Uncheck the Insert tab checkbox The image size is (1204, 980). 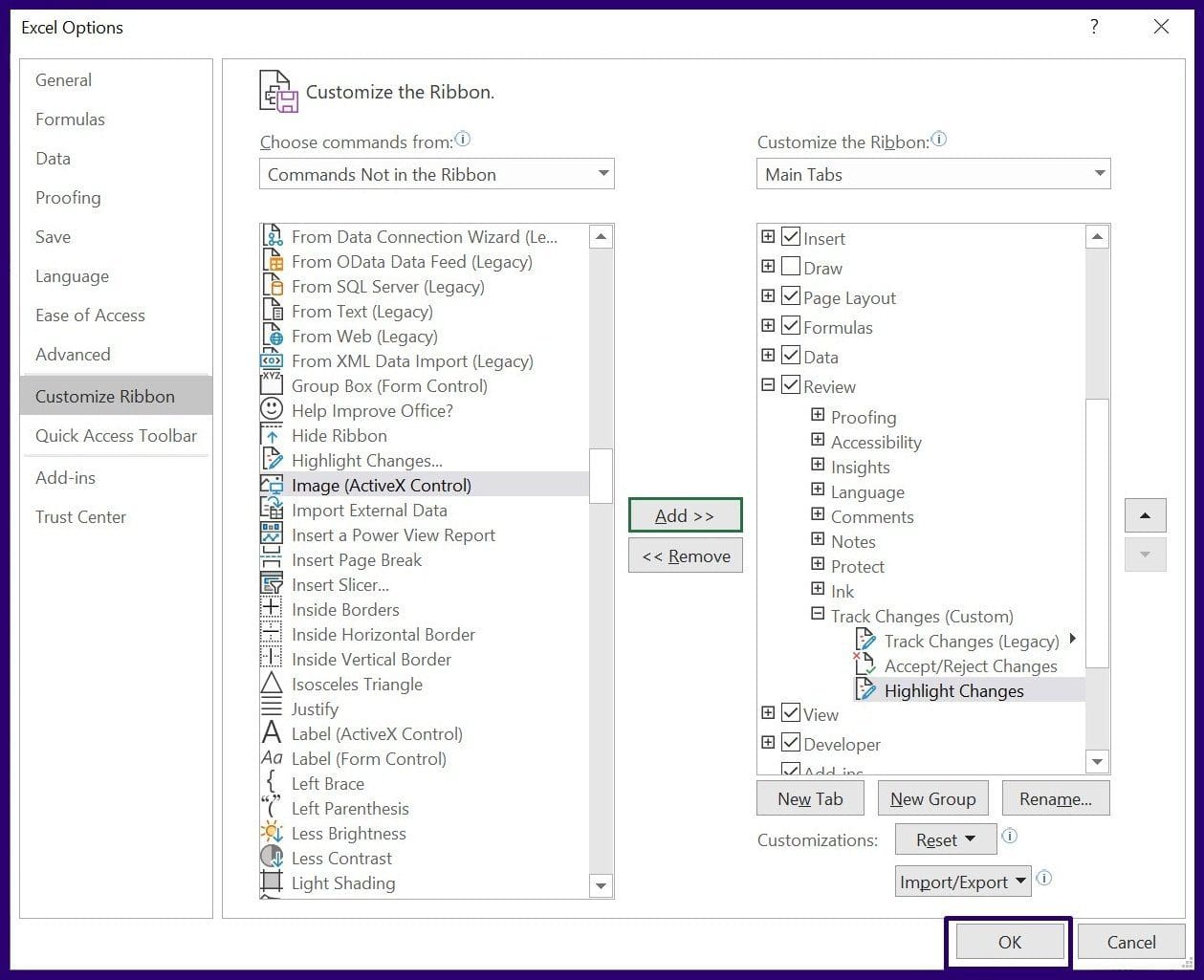point(791,237)
